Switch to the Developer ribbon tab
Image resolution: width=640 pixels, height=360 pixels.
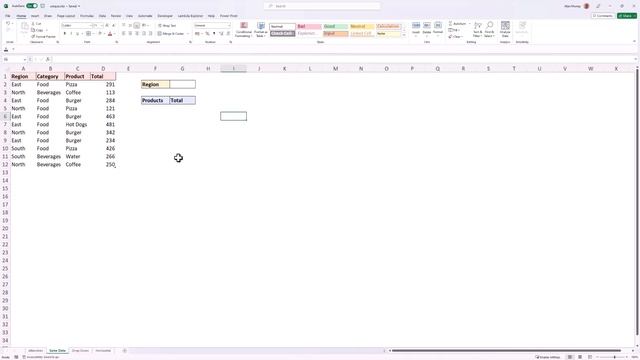coord(165,16)
